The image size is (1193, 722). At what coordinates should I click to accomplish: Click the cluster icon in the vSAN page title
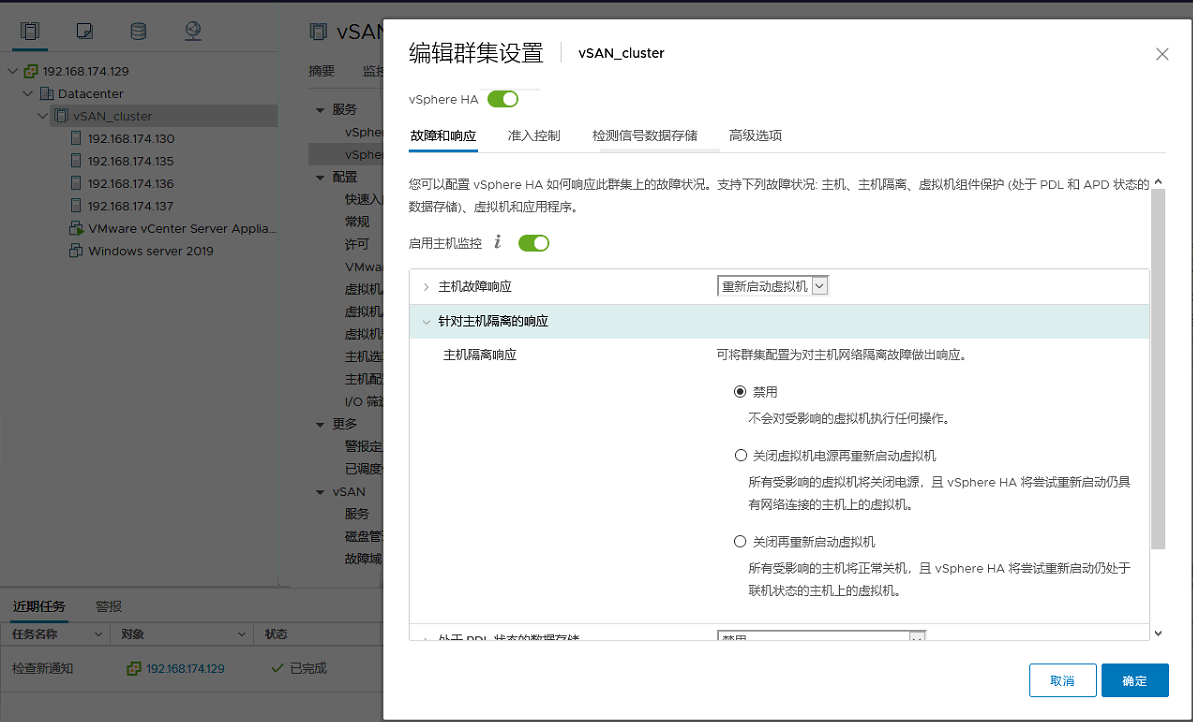coord(318,31)
